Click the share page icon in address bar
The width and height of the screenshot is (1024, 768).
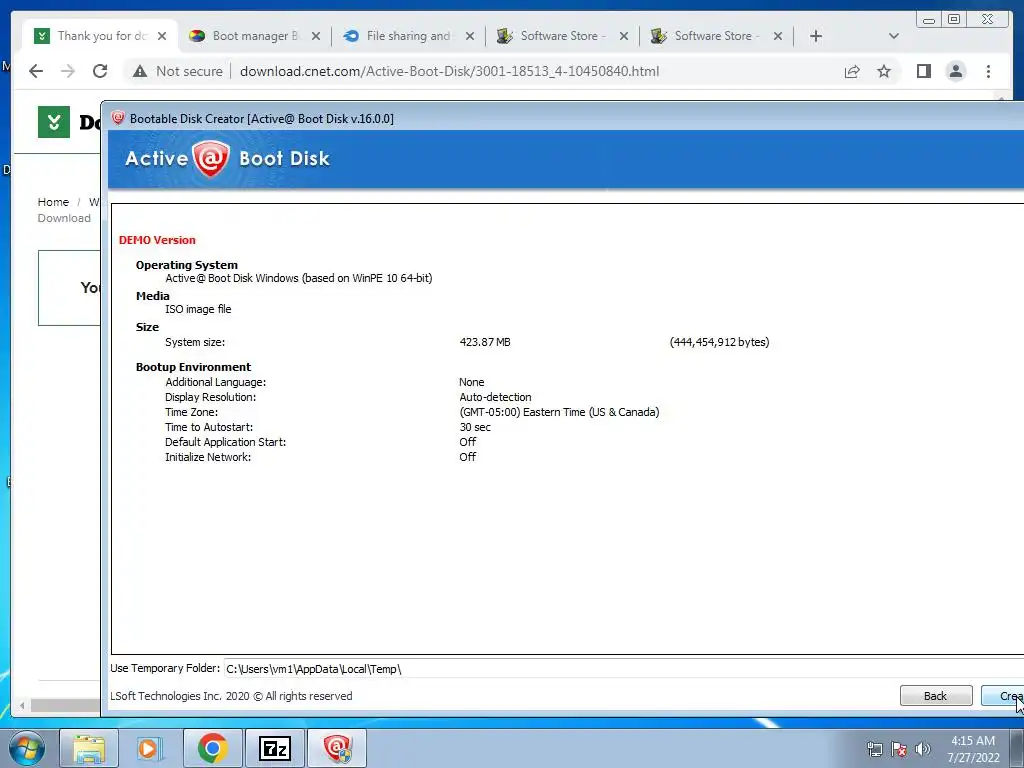[x=852, y=71]
